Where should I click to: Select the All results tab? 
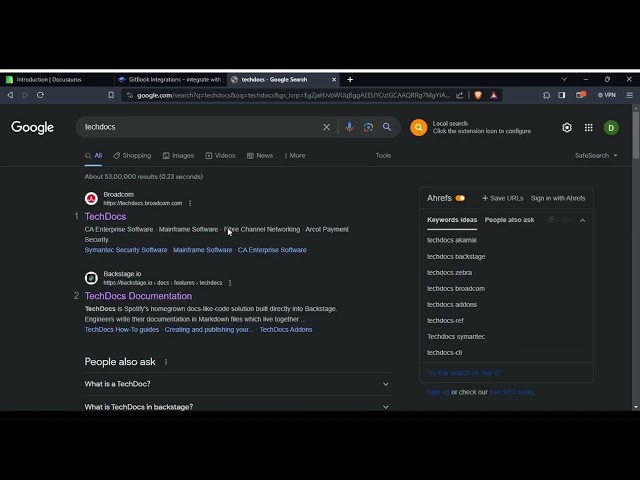[x=93, y=156]
